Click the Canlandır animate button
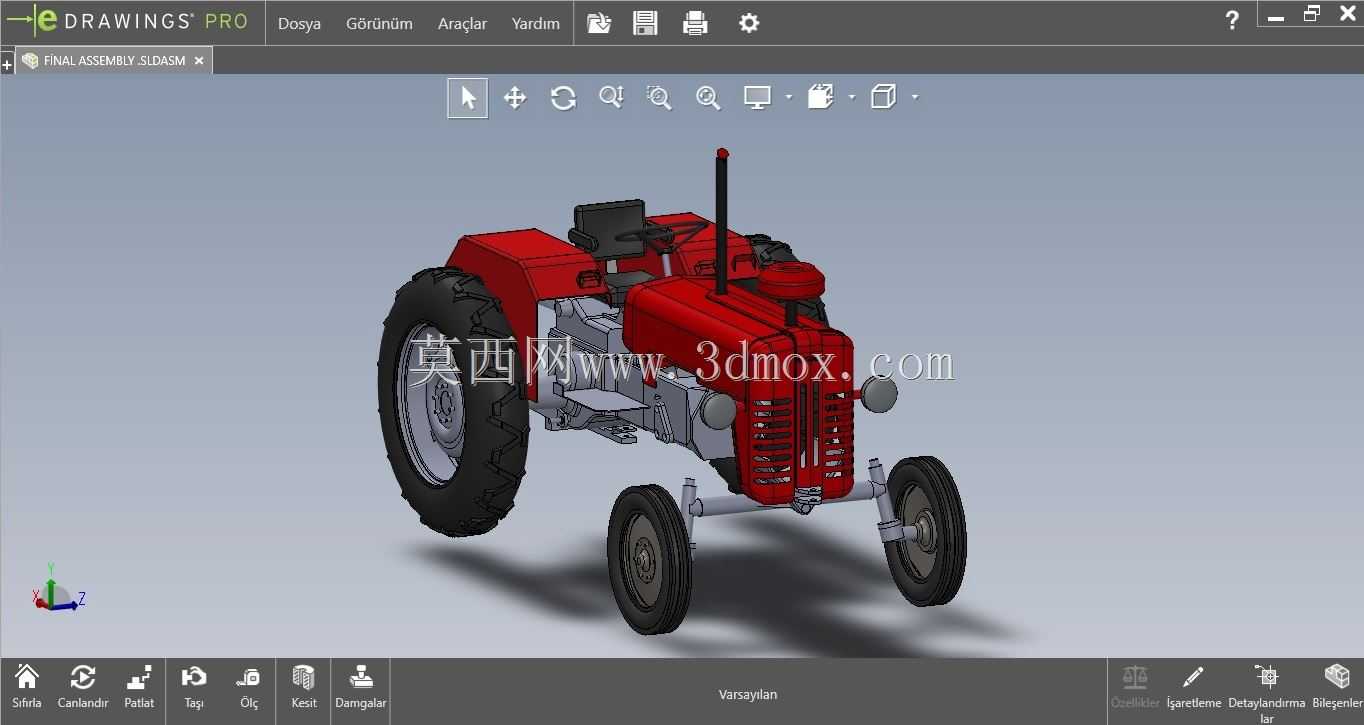 83,687
